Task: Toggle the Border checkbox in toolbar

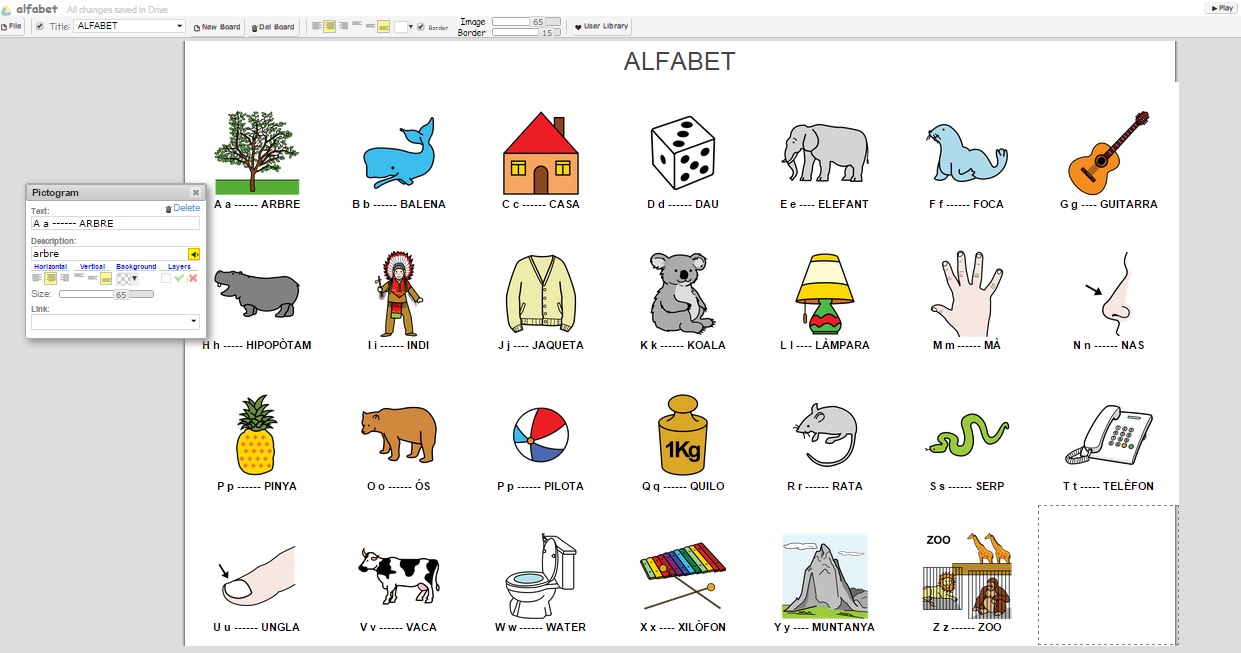Action: tap(421, 27)
